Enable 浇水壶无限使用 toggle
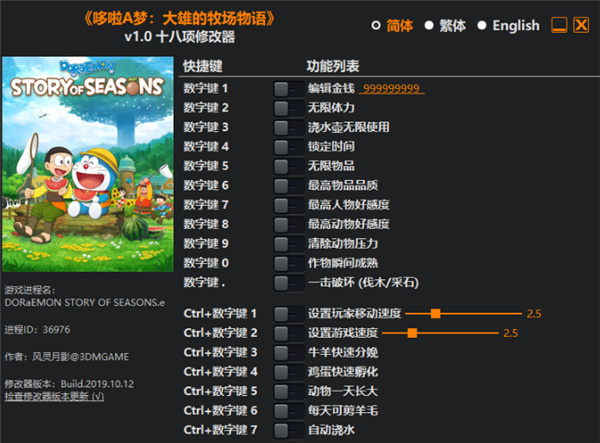This screenshot has width=600, height=443. click(x=289, y=128)
